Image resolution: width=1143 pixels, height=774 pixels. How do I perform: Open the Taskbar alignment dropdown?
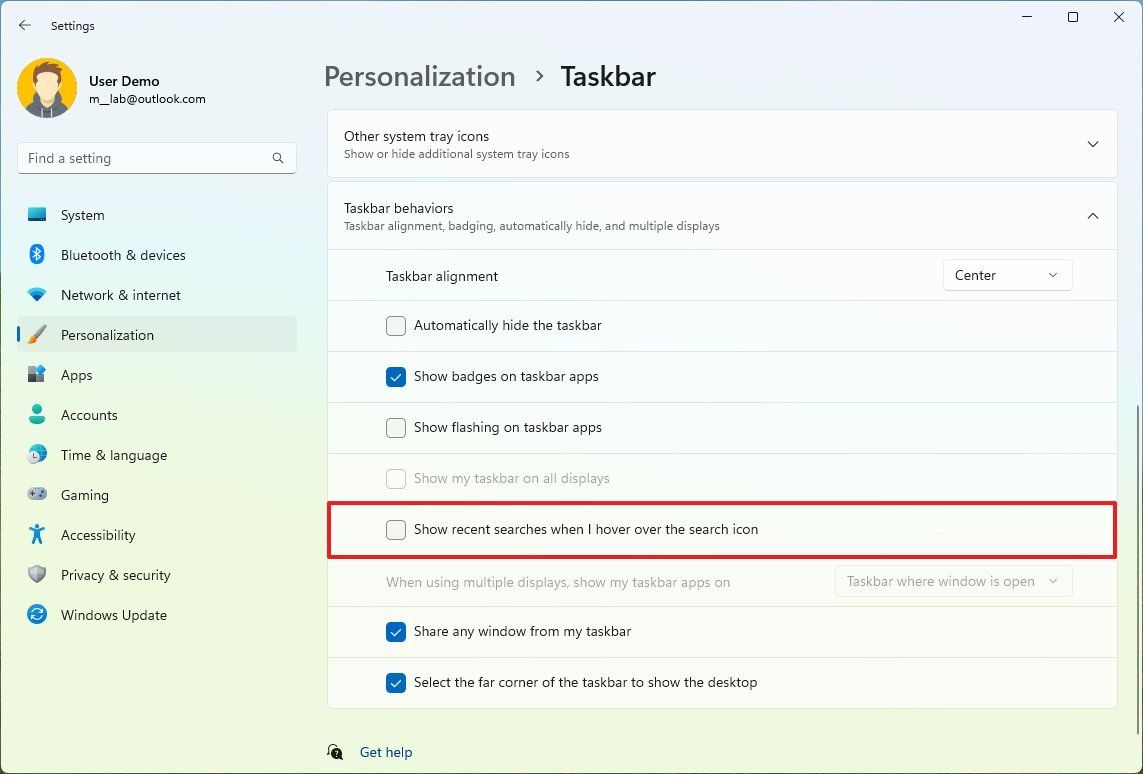[x=1007, y=274]
